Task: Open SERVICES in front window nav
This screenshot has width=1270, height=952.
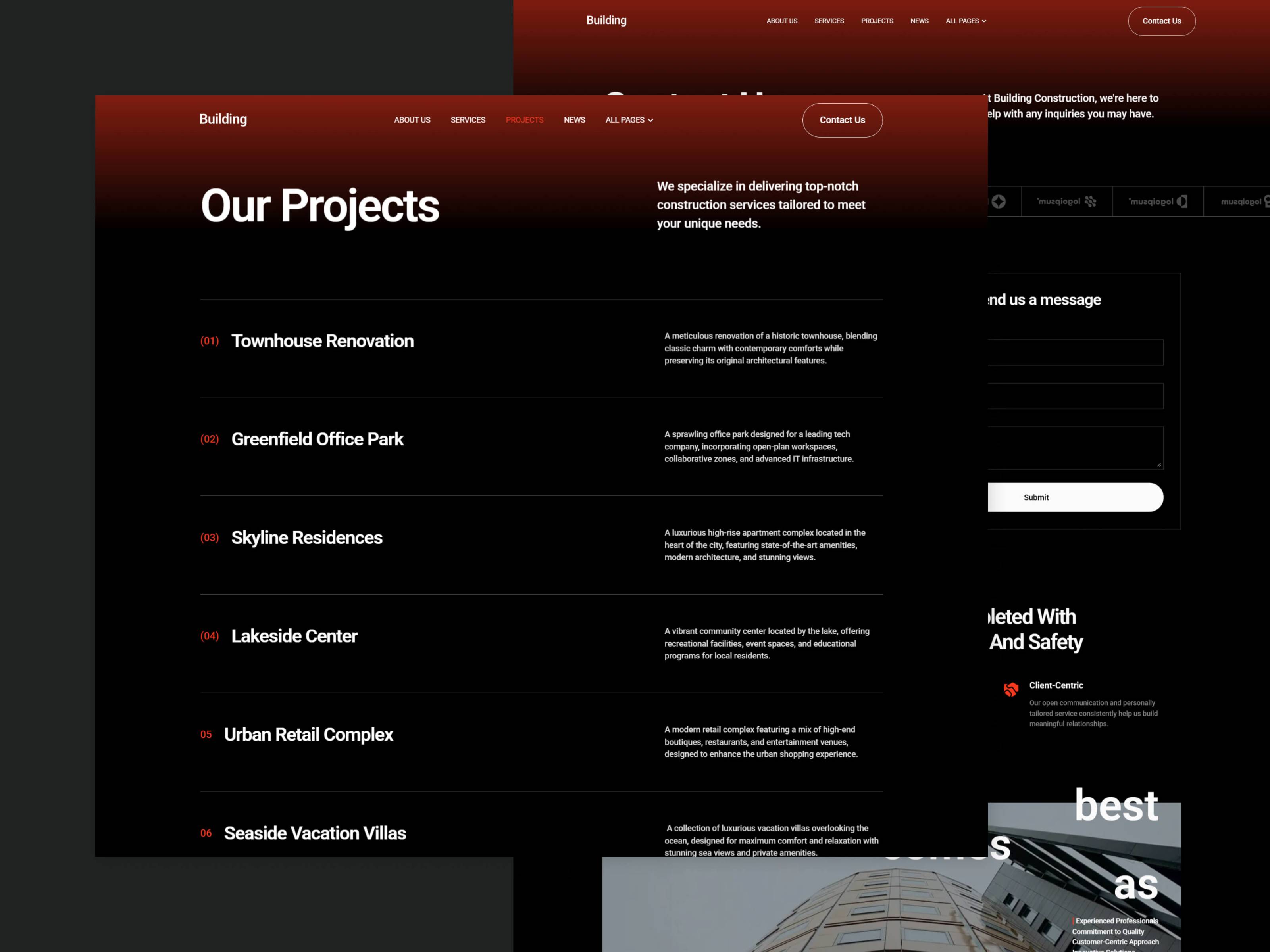Action: pyautogui.click(x=468, y=120)
